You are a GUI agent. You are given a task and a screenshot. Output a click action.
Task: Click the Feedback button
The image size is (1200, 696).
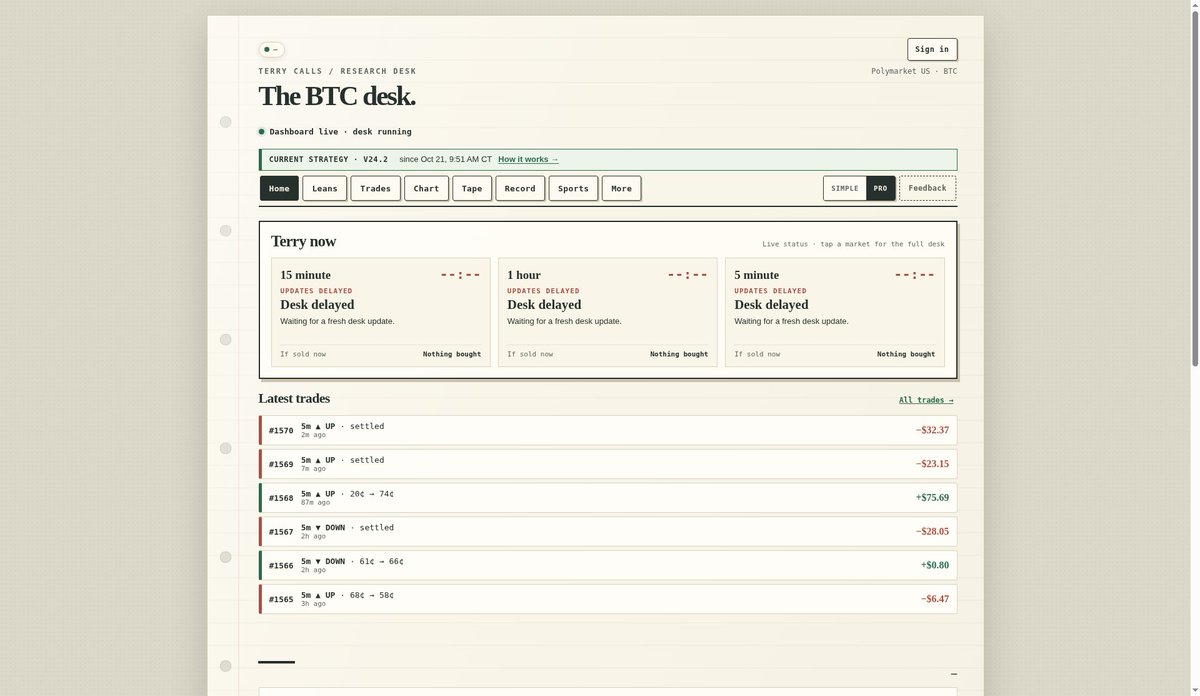pos(927,188)
